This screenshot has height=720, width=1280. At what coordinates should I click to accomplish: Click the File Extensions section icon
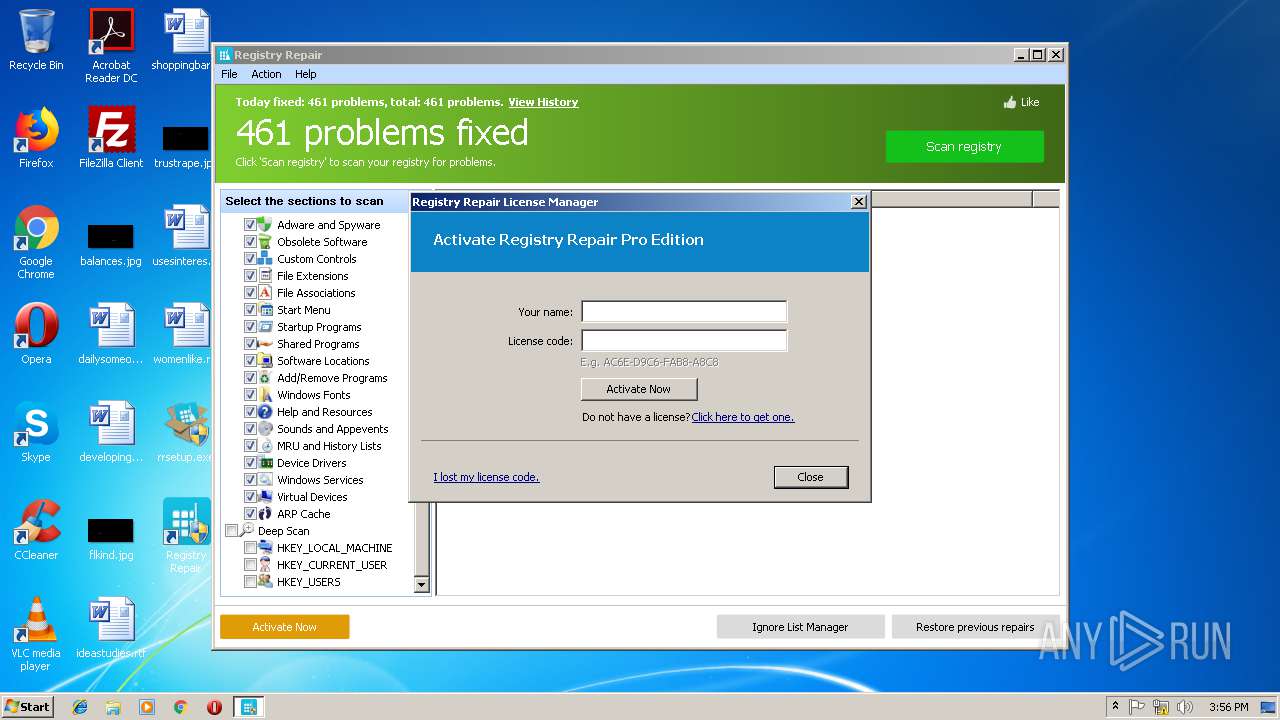[265, 276]
